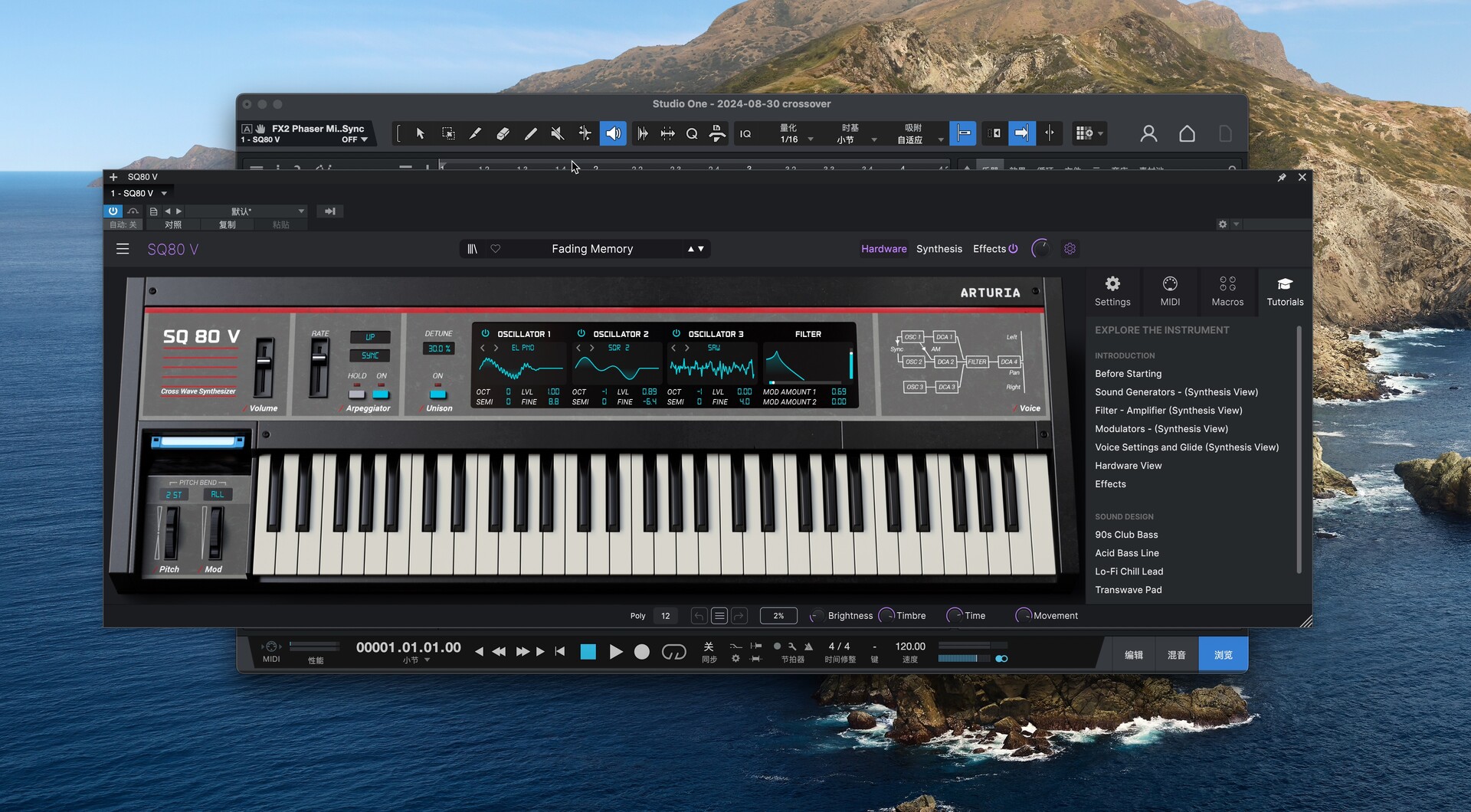Screen dimensions: 1471x812
Task: Open the Macros side panel tab
Action: (x=1227, y=291)
